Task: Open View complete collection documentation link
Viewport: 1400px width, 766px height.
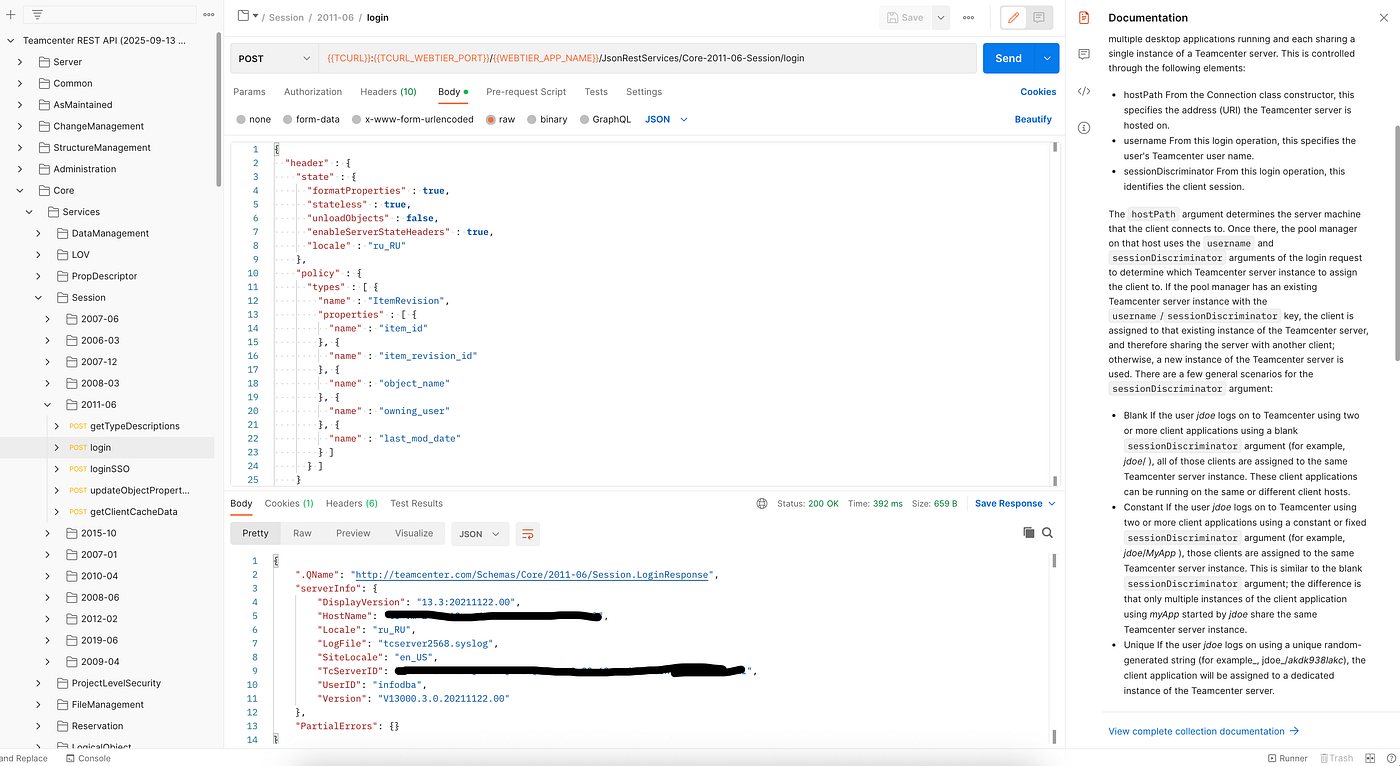Action: pos(1204,732)
